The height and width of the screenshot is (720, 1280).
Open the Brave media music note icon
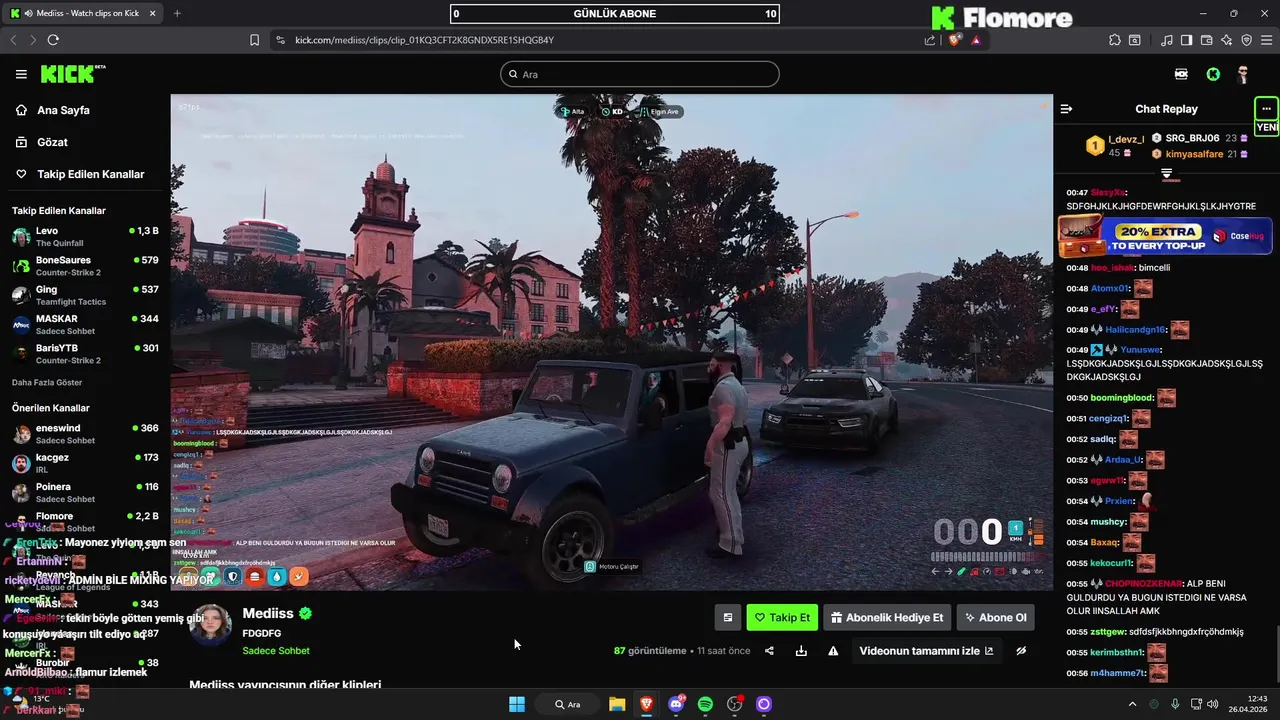coord(1167,40)
